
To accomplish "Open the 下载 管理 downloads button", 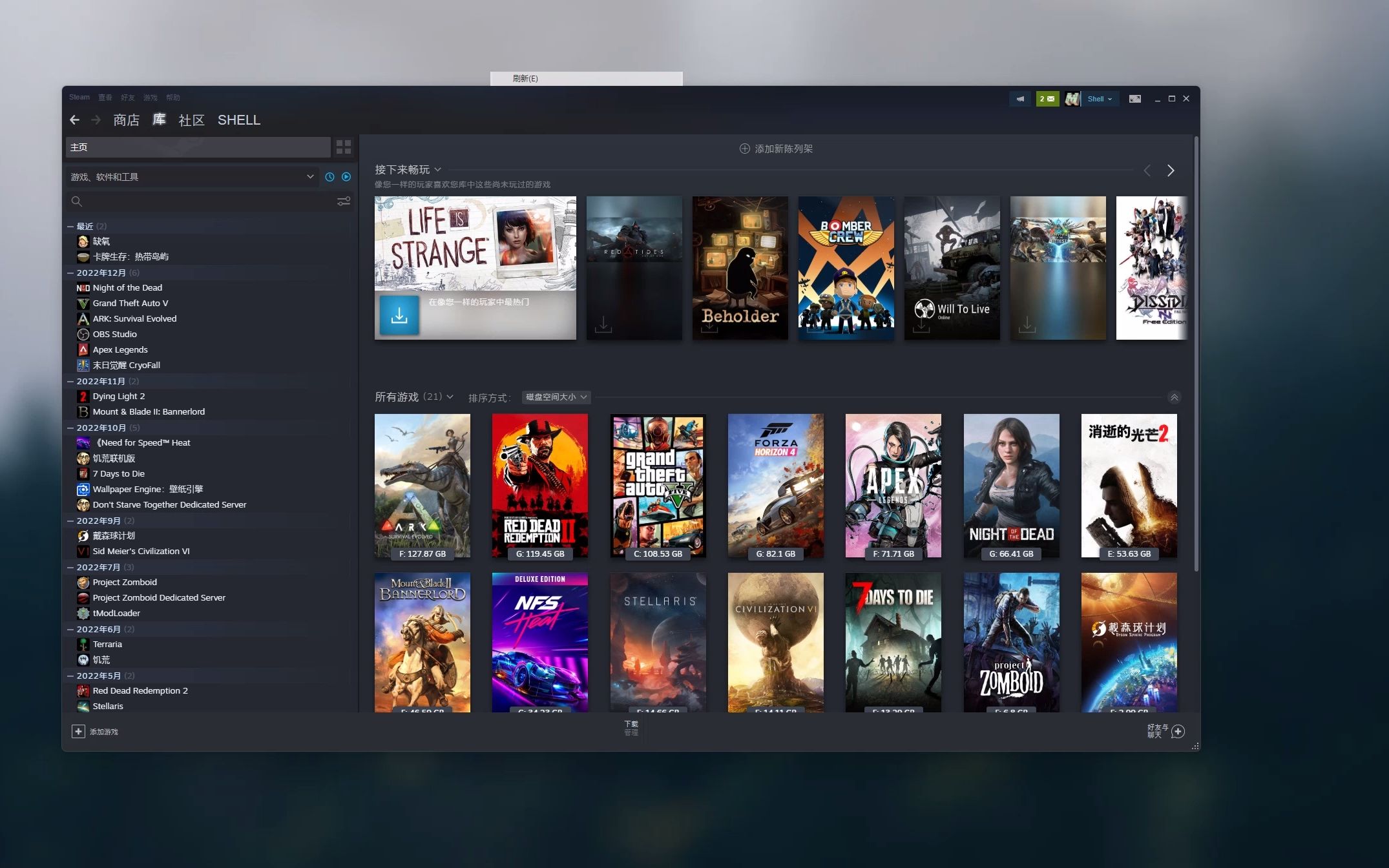I will pyautogui.click(x=631, y=728).
